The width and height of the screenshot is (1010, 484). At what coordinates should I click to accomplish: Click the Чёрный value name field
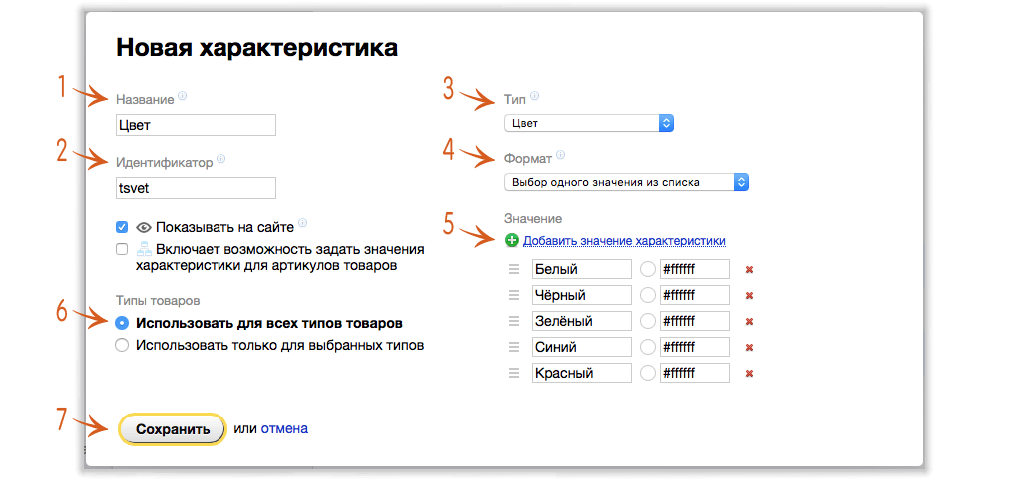(582, 295)
